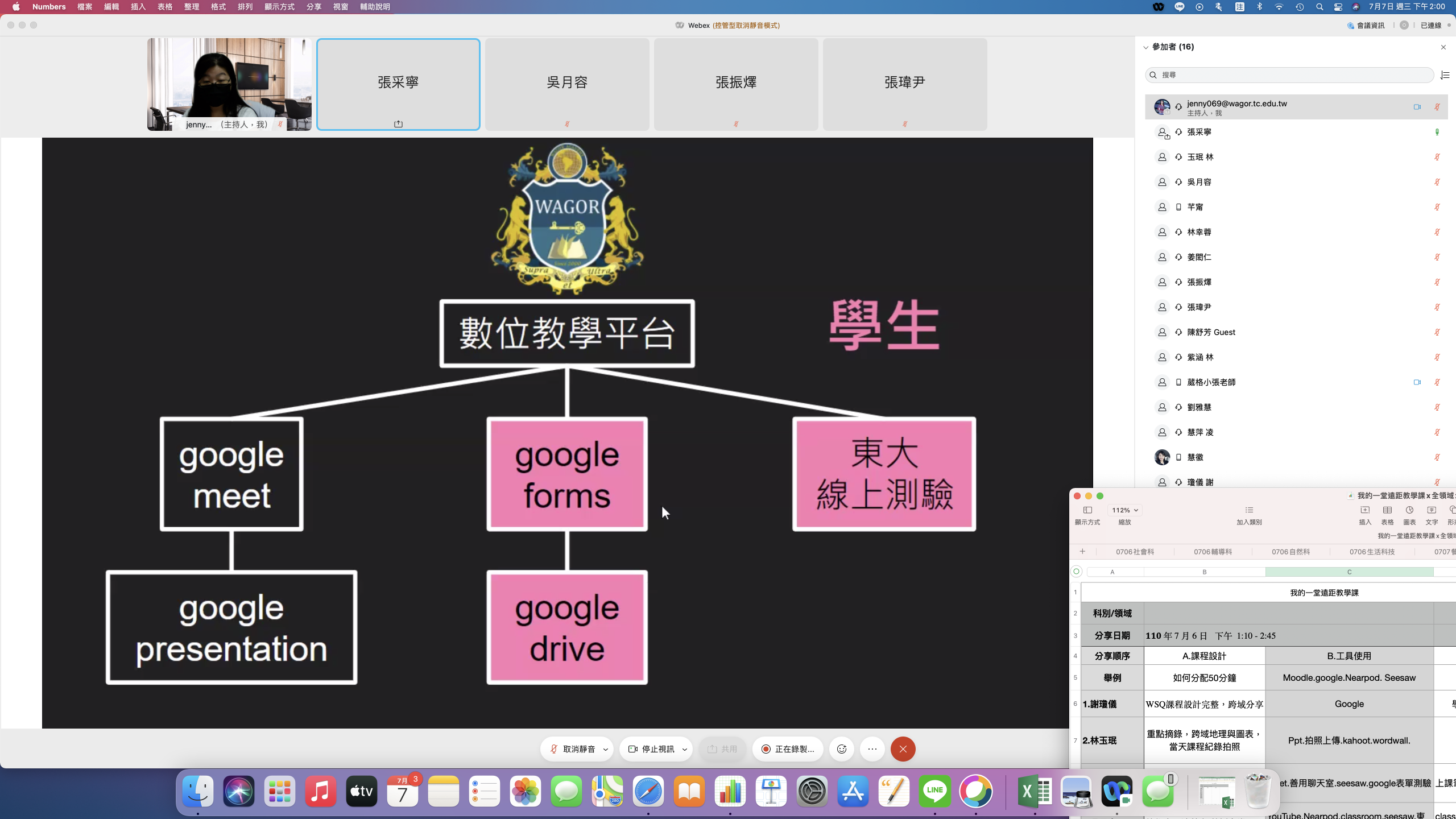
Task: Switch to the 0706自然科 sheet tab
Action: tap(1290, 552)
